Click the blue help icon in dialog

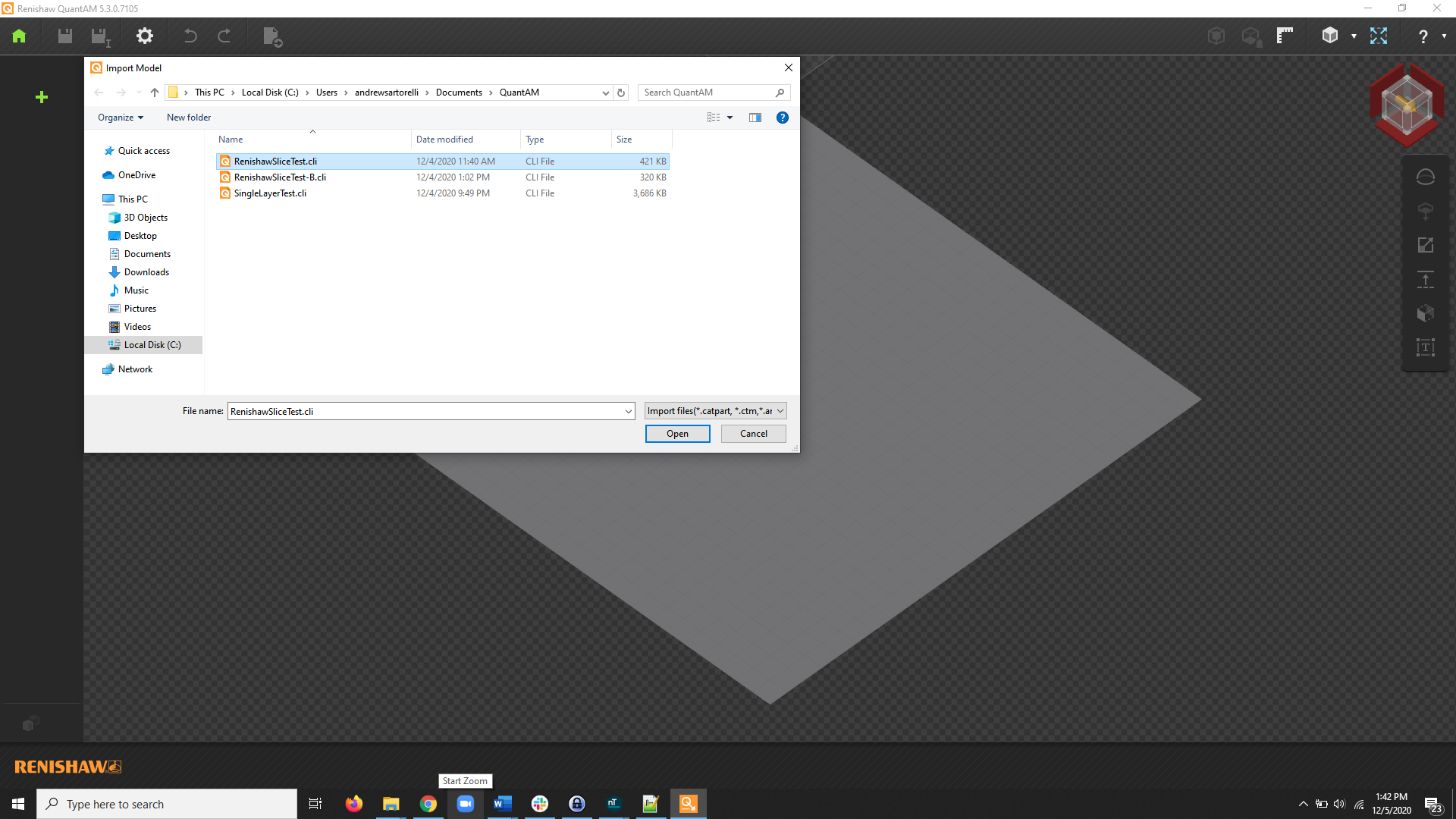[782, 118]
